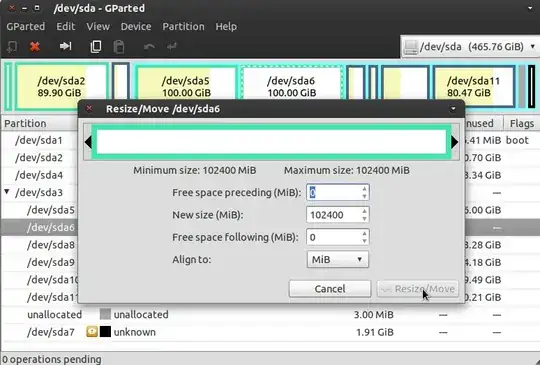The image size is (540, 365).
Task: Select the /dev/sda2 row in partition list
Action: click(x=39, y=158)
